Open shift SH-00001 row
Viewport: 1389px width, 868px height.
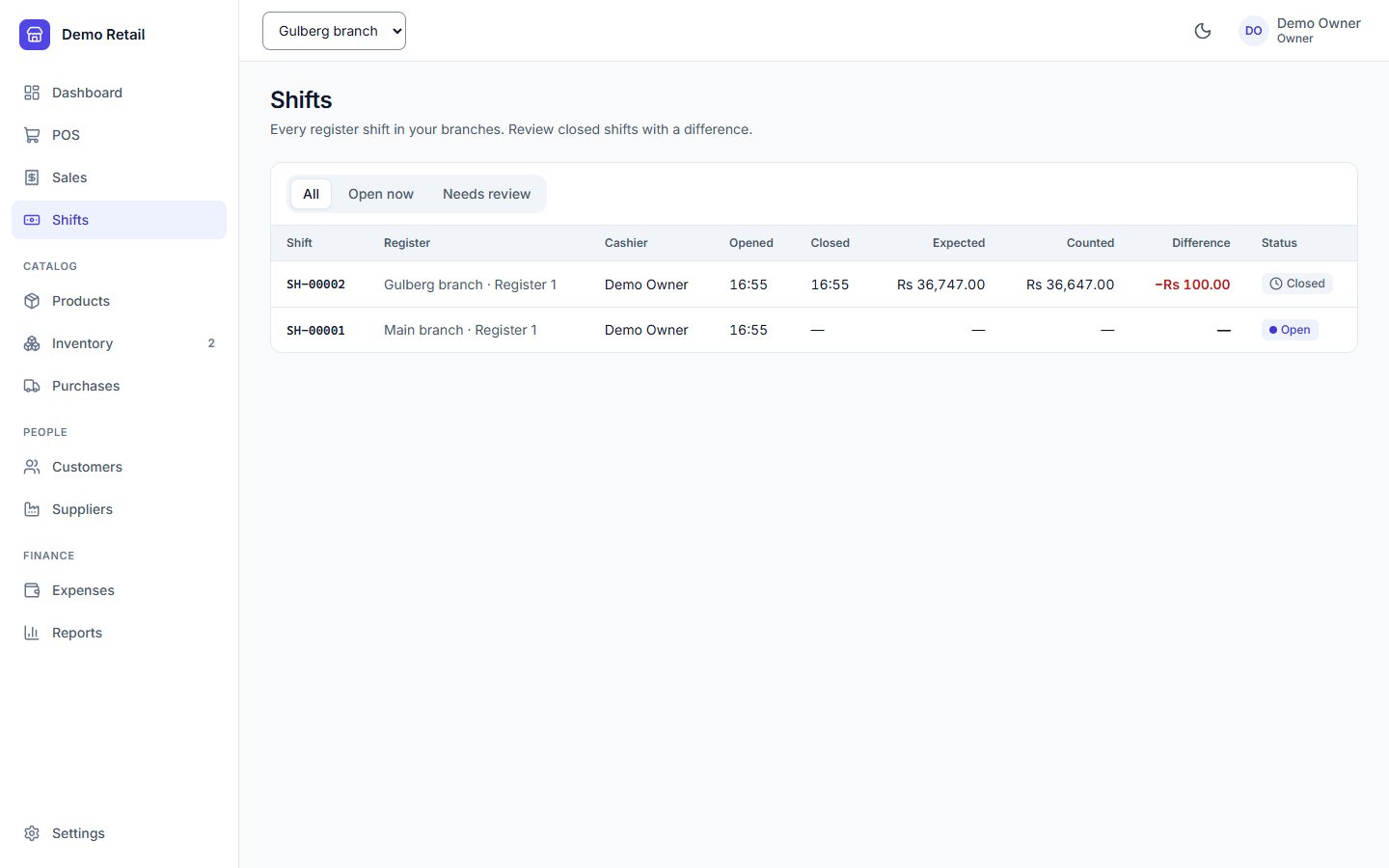[x=814, y=330]
